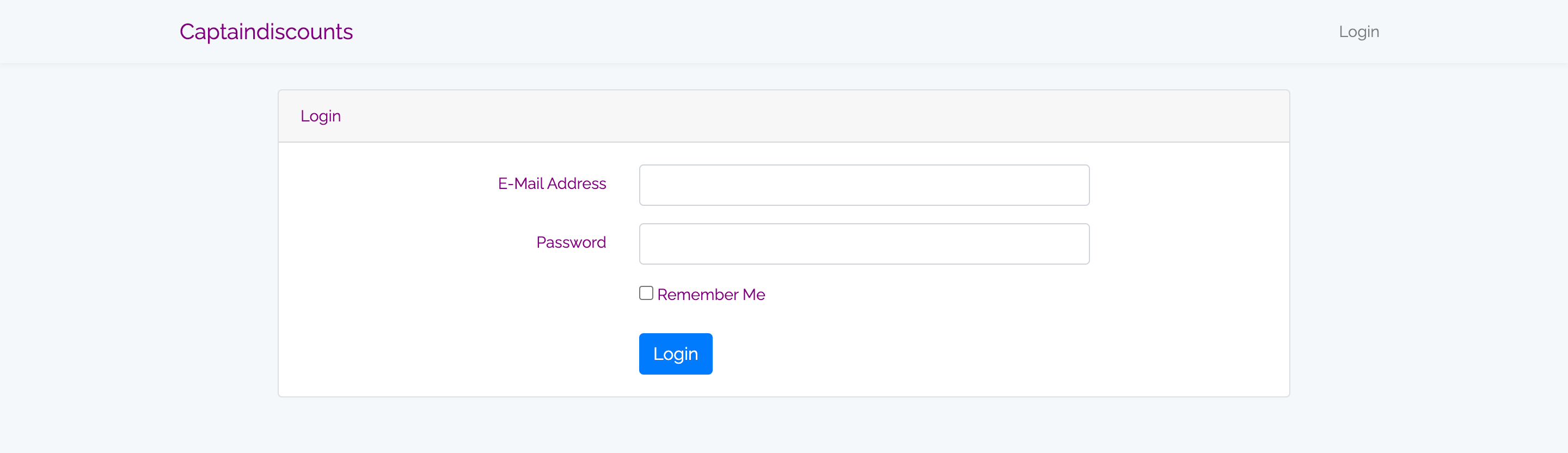1568x453 pixels.
Task: Place cursor in the email text box
Action: (x=863, y=185)
